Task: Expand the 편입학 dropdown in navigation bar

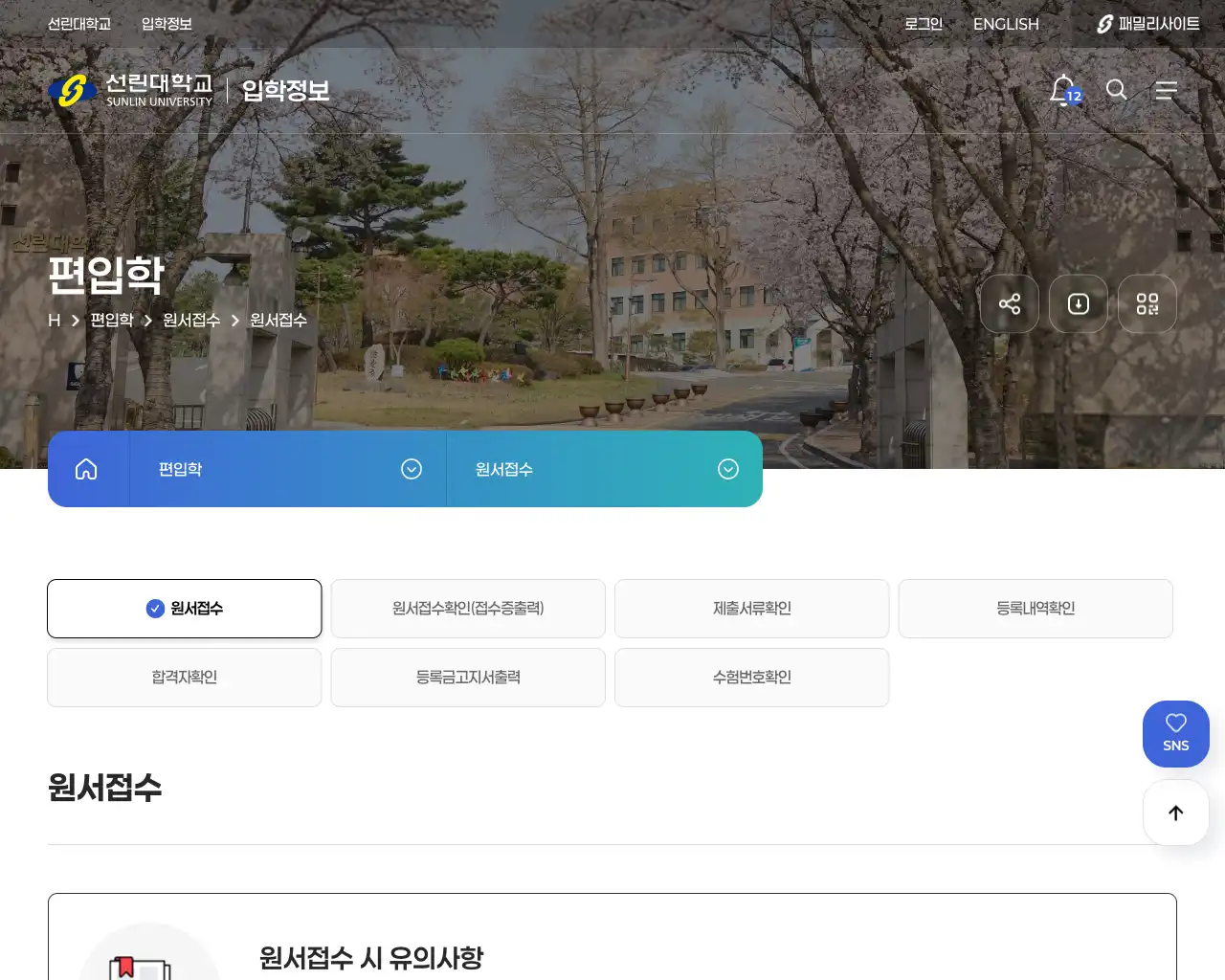Action: (412, 469)
